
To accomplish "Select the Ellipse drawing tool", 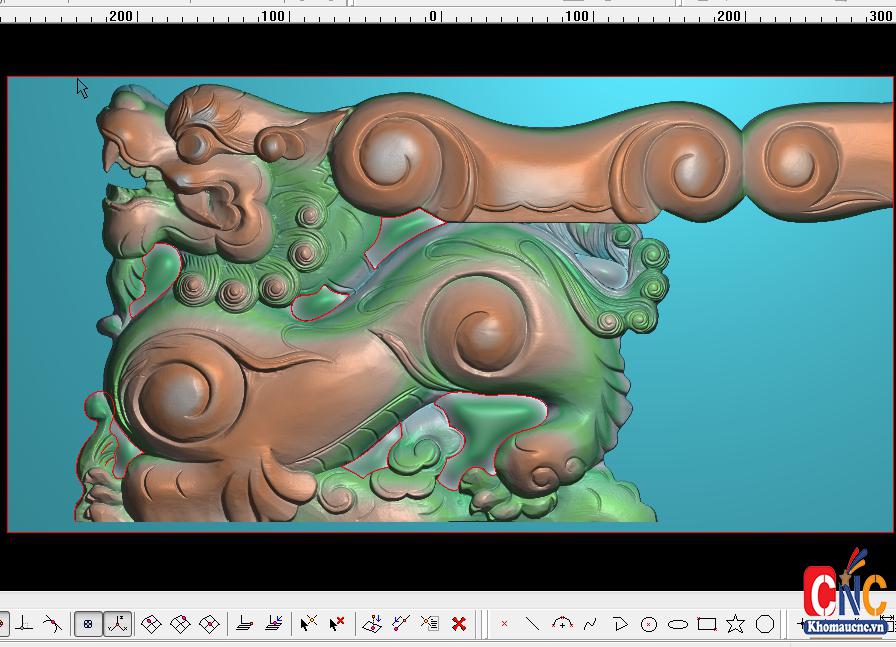I will pyautogui.click(x=678, y=624).
